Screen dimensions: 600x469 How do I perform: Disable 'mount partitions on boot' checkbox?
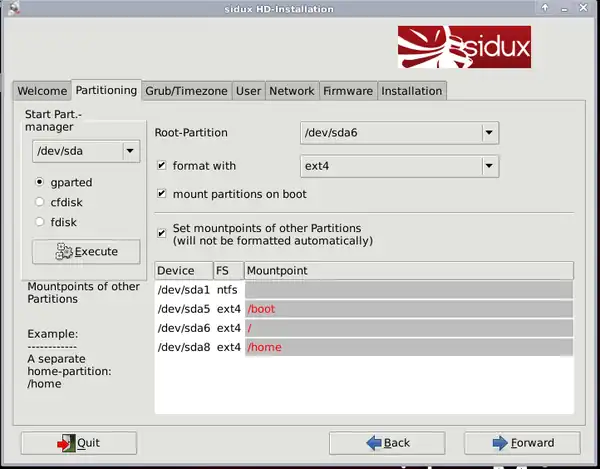tap(162, 194)
